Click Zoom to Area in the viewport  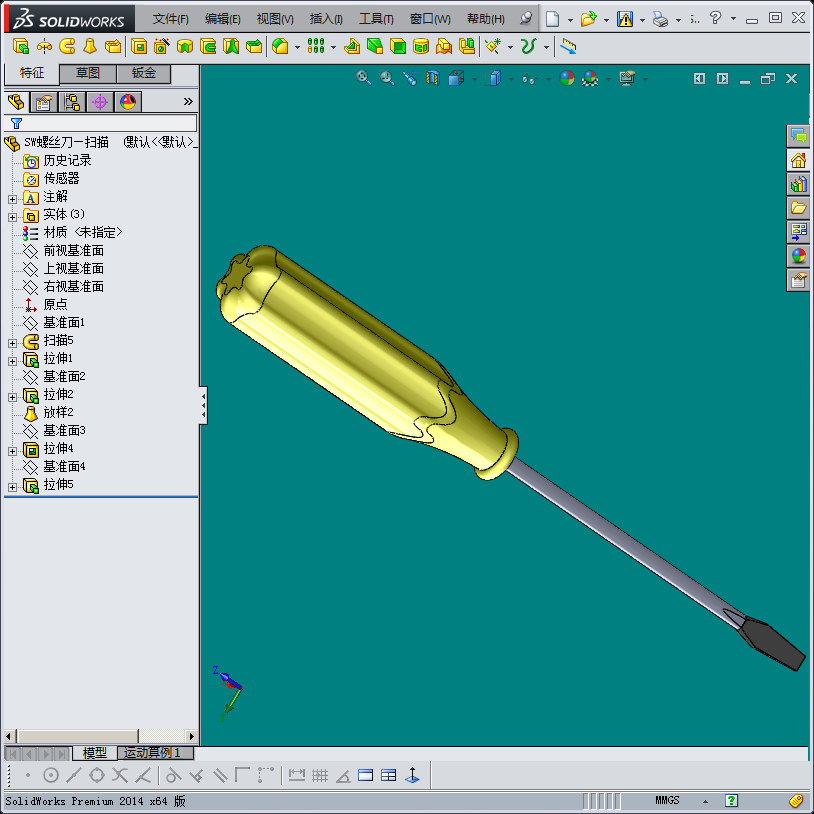click(387, 78)
